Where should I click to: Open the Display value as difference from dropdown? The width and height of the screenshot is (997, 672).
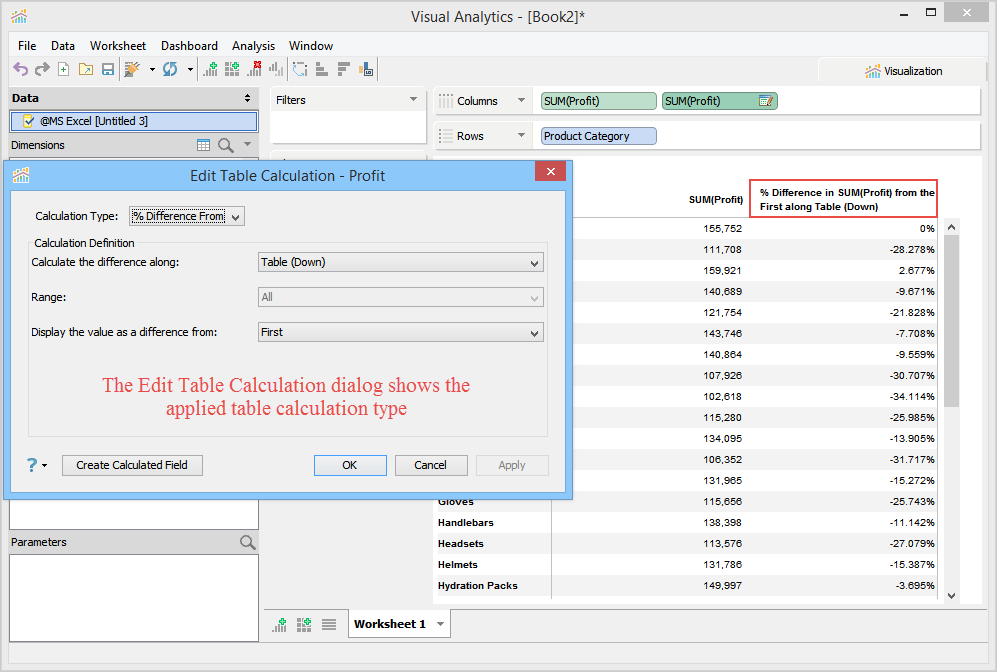[401, 332]
